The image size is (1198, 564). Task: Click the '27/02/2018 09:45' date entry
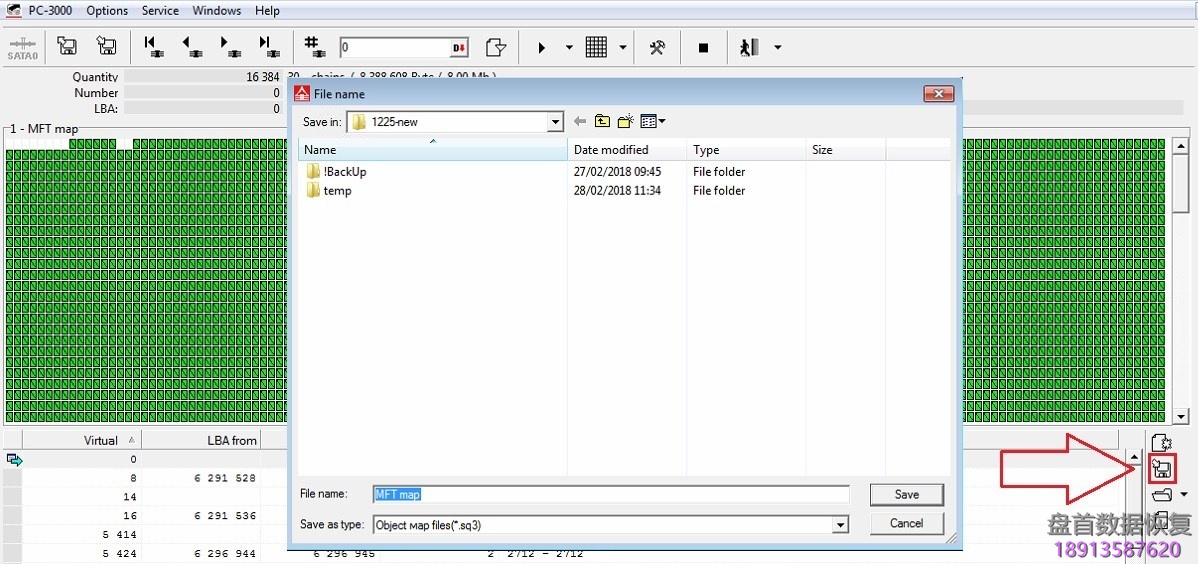(x=617, y=172)
